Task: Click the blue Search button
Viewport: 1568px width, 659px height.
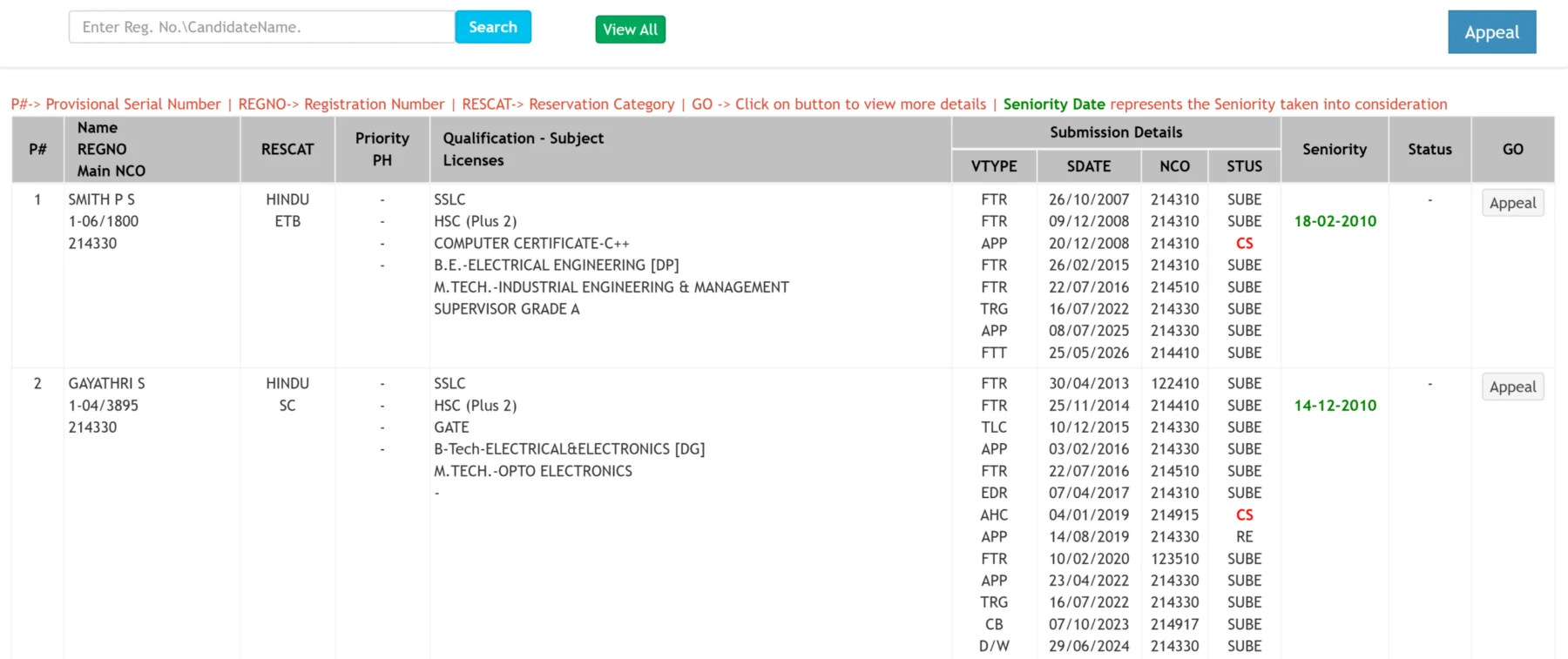Action: (x=493, y=27)
